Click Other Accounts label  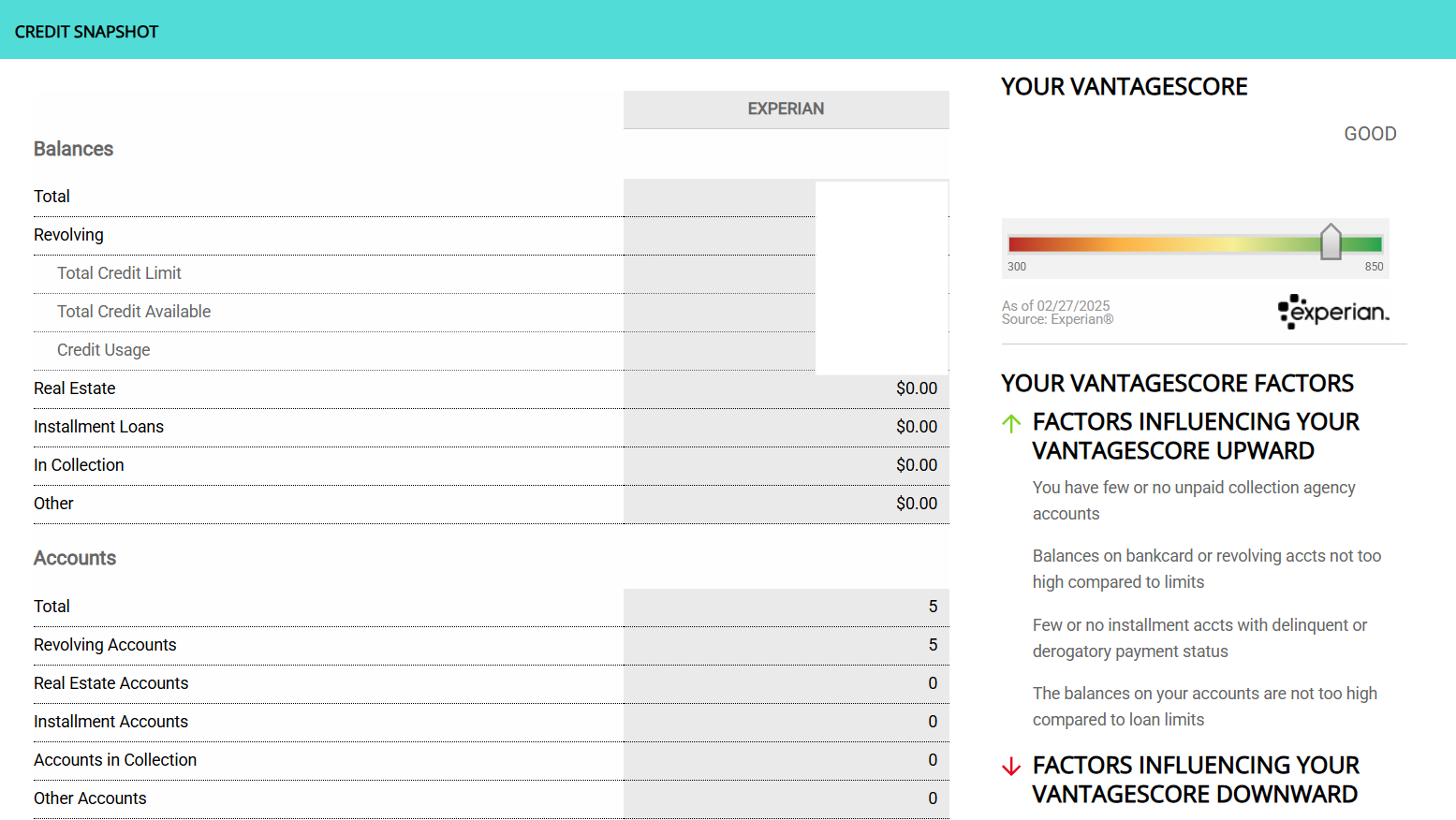[90, 798]
